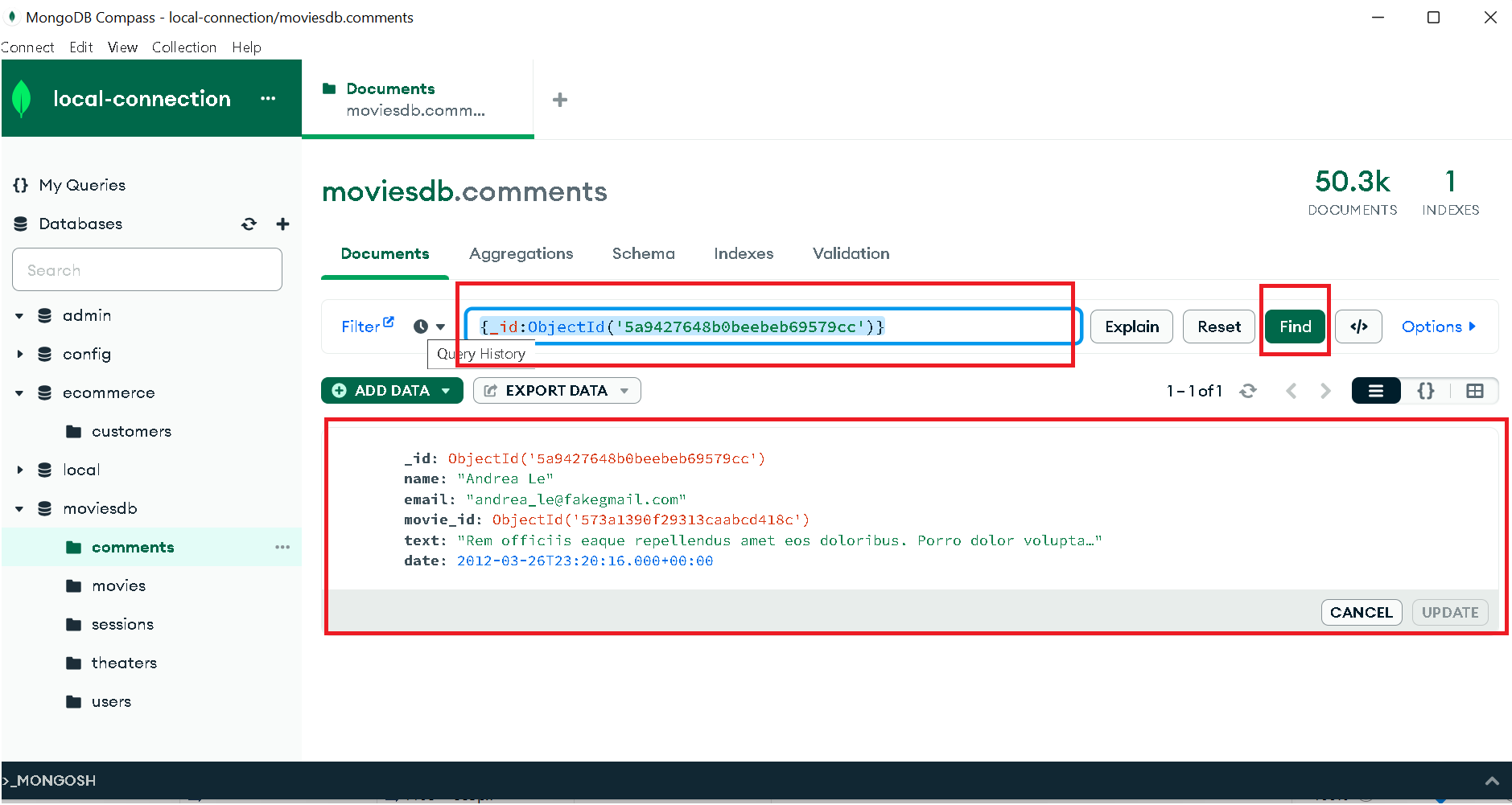Switch to JSON view of documents
The height and width of the screenshot is (805, 1512).
pos(1425,391)
